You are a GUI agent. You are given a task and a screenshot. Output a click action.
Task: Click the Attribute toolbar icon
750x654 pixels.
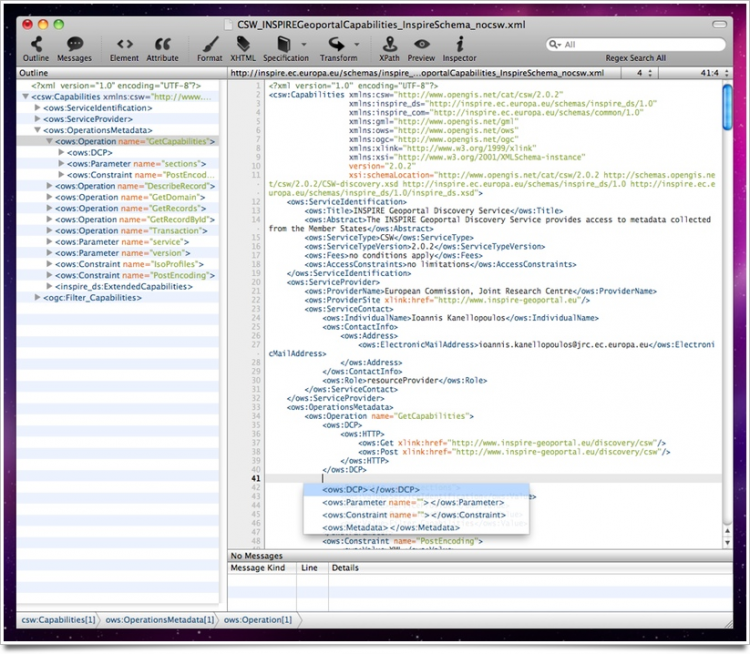(162, 44)
